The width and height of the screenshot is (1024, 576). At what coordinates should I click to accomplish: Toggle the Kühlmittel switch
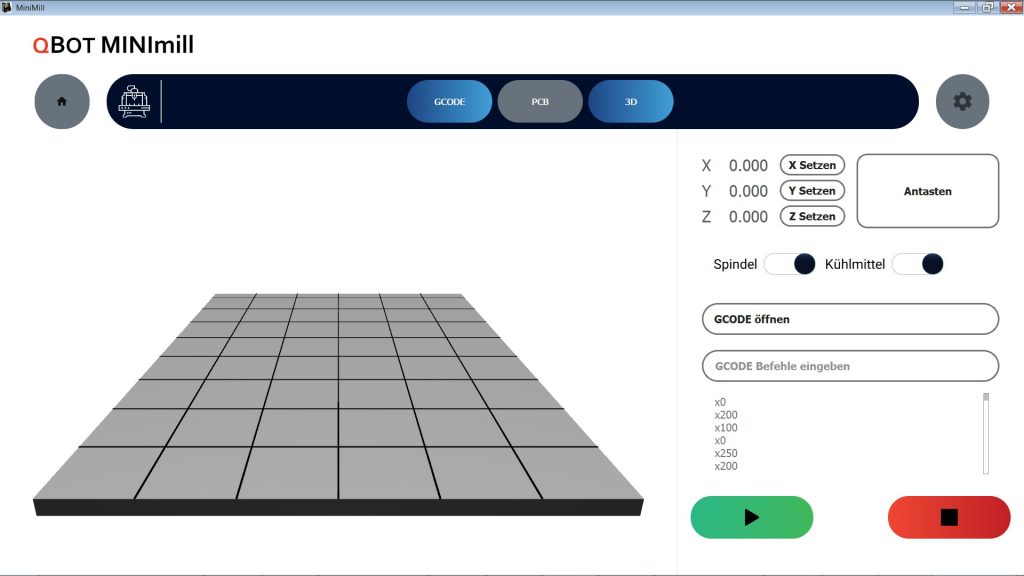click(917, 264)
